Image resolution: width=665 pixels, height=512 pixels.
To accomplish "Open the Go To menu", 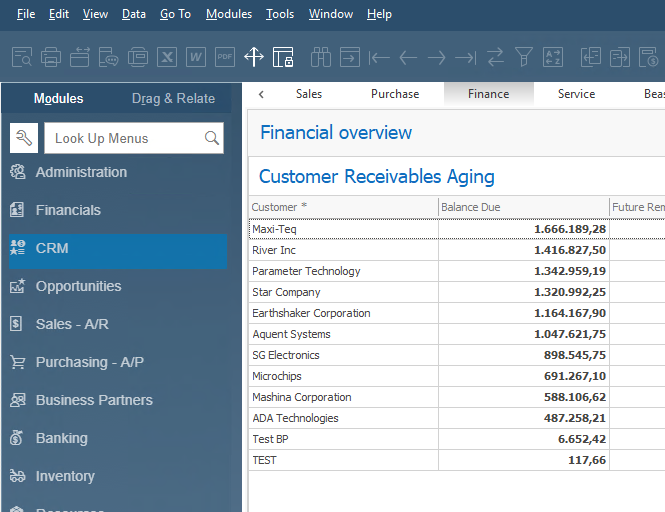I will coord(175,14).
